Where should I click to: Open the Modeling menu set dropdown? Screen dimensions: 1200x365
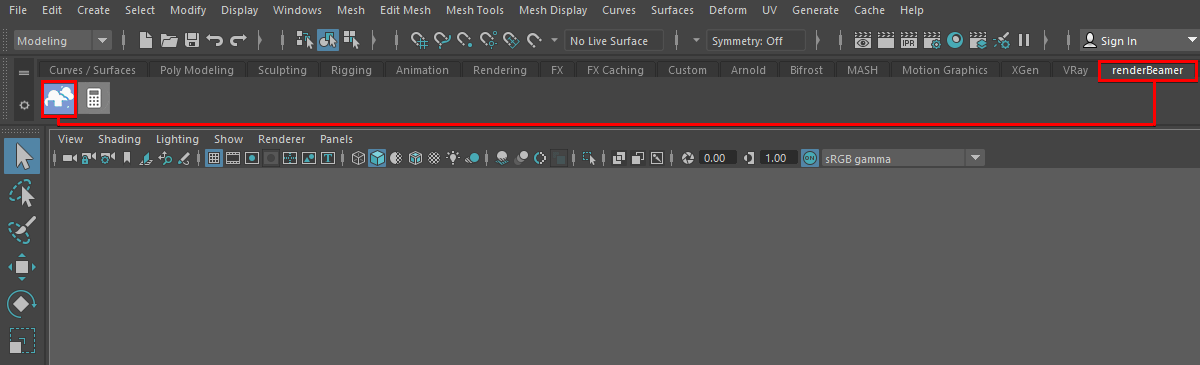pos(64,41)
